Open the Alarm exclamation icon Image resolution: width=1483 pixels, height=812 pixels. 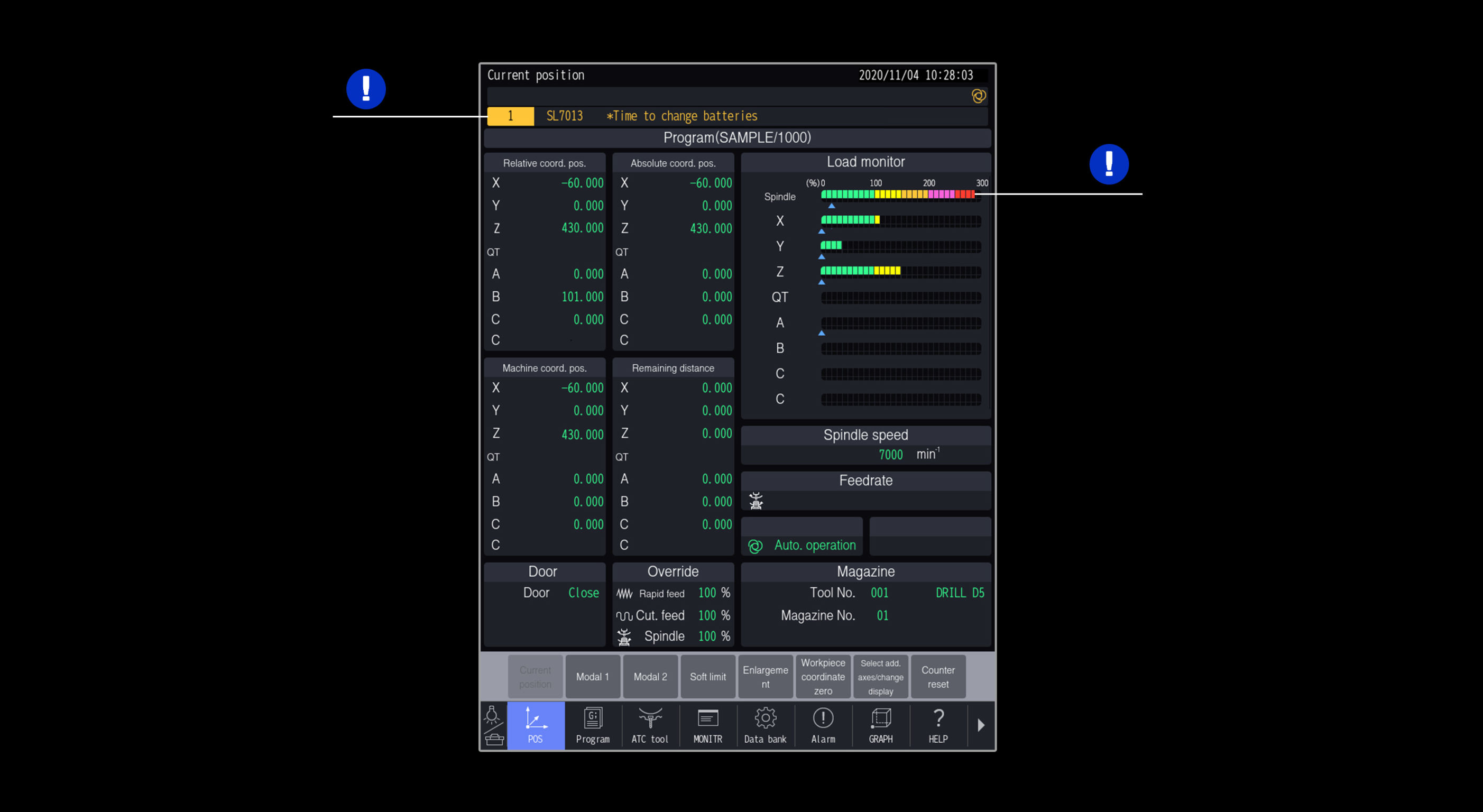coord(823,725)
